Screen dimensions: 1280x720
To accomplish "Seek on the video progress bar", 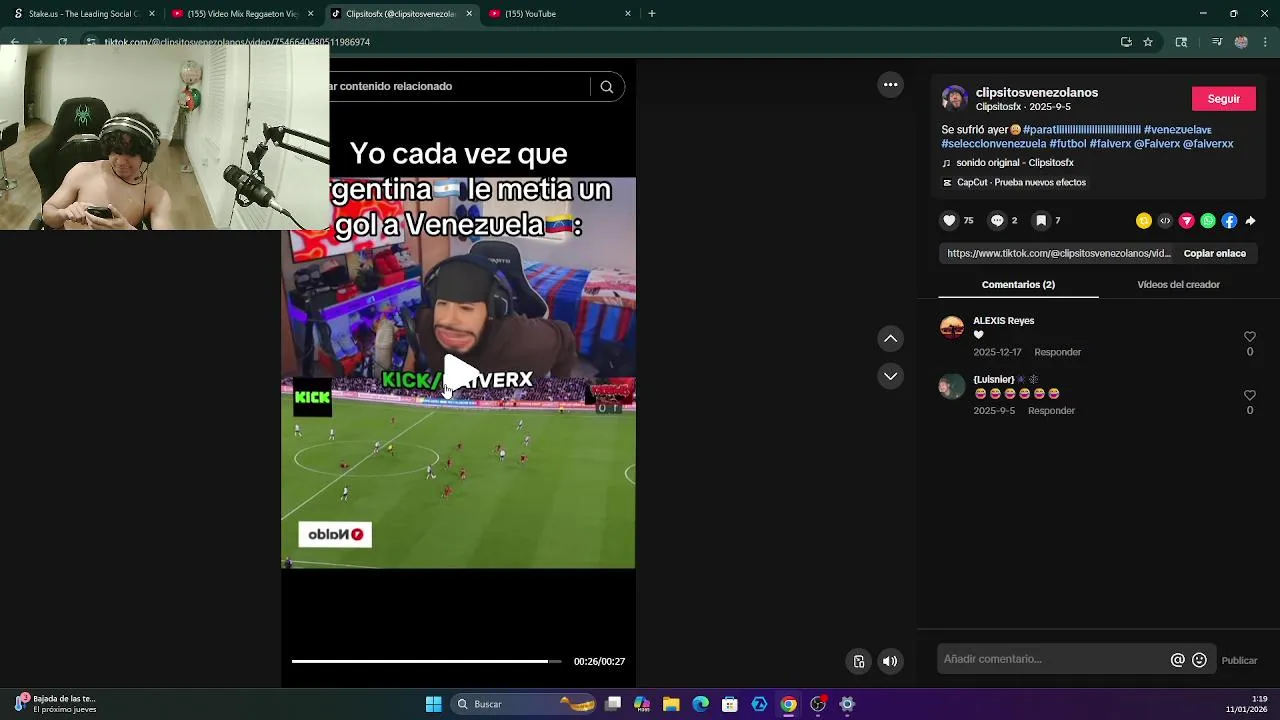I will [x=426, y=661].
